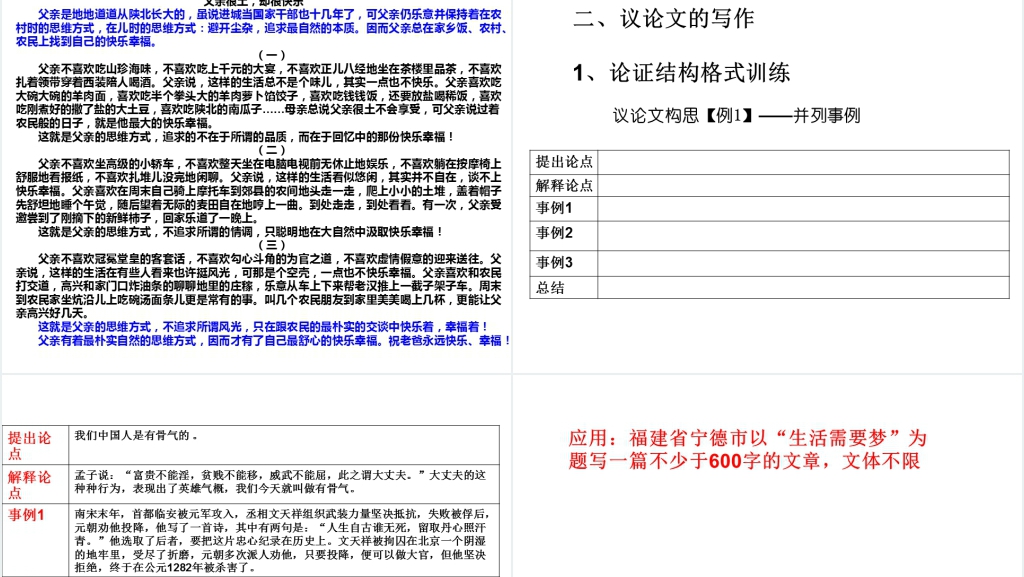
Task: Click the blue closing sentence '父亲有着最朴实自然的思维方式'
Action: (x=274, y=341)
